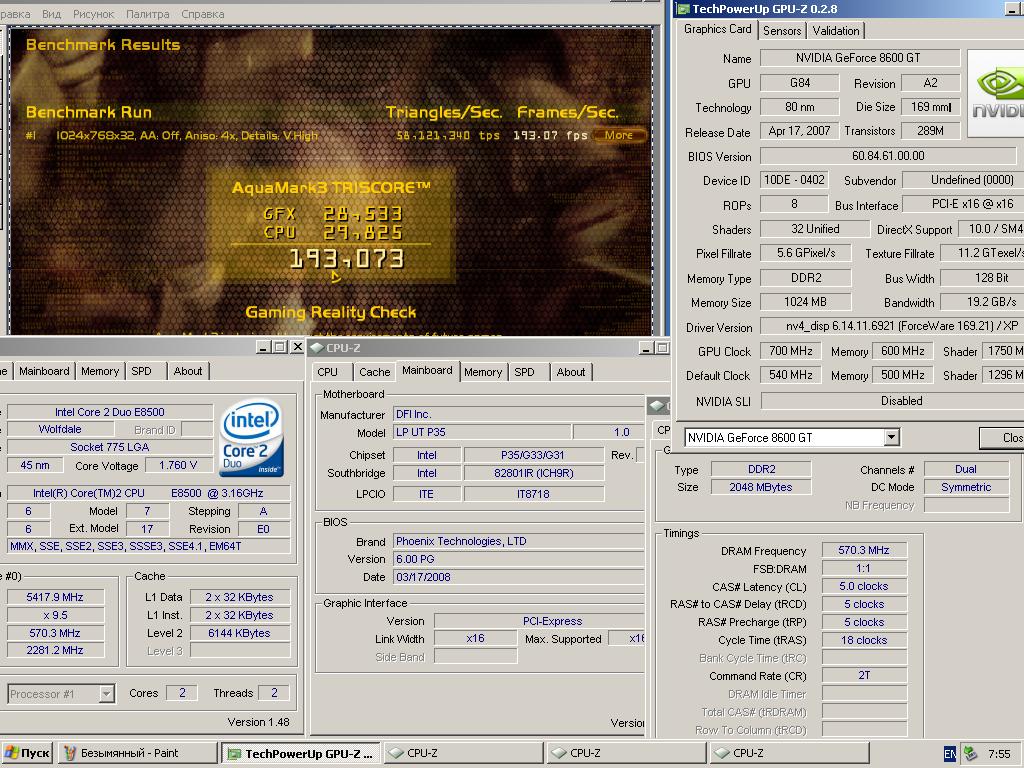Switch to Validation tab in GPU-Z
The height and width of the screenshot is (768, 1024).
coord(836,31)
